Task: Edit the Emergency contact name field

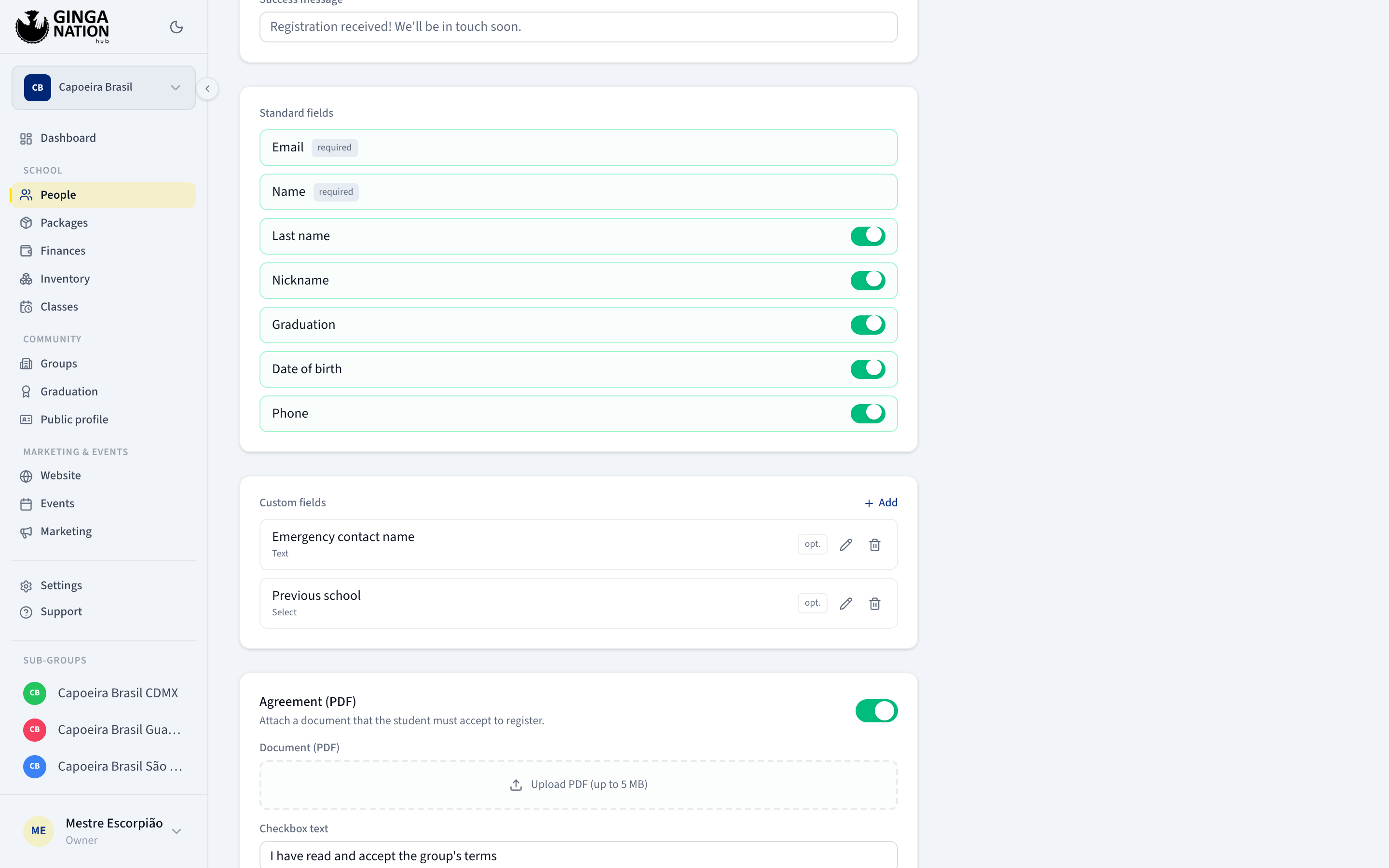Action: point(845,545)
